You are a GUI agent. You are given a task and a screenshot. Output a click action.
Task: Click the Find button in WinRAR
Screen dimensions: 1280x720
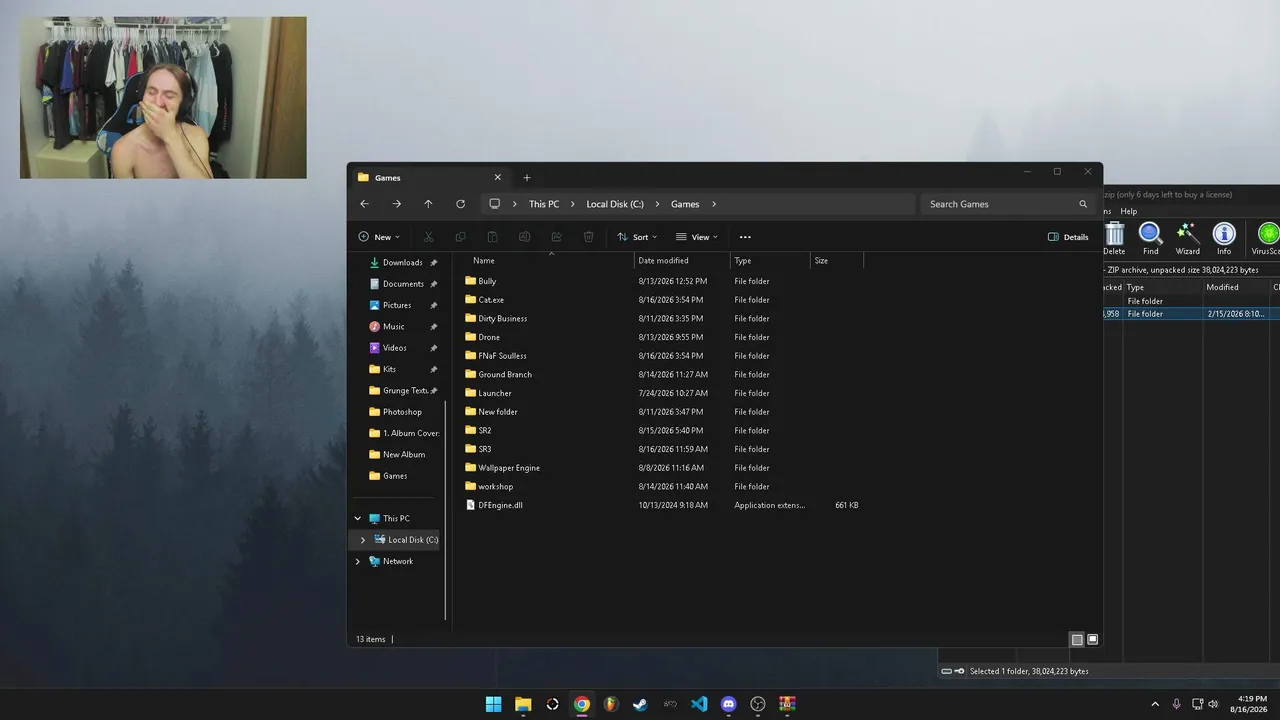(1151, 239)
